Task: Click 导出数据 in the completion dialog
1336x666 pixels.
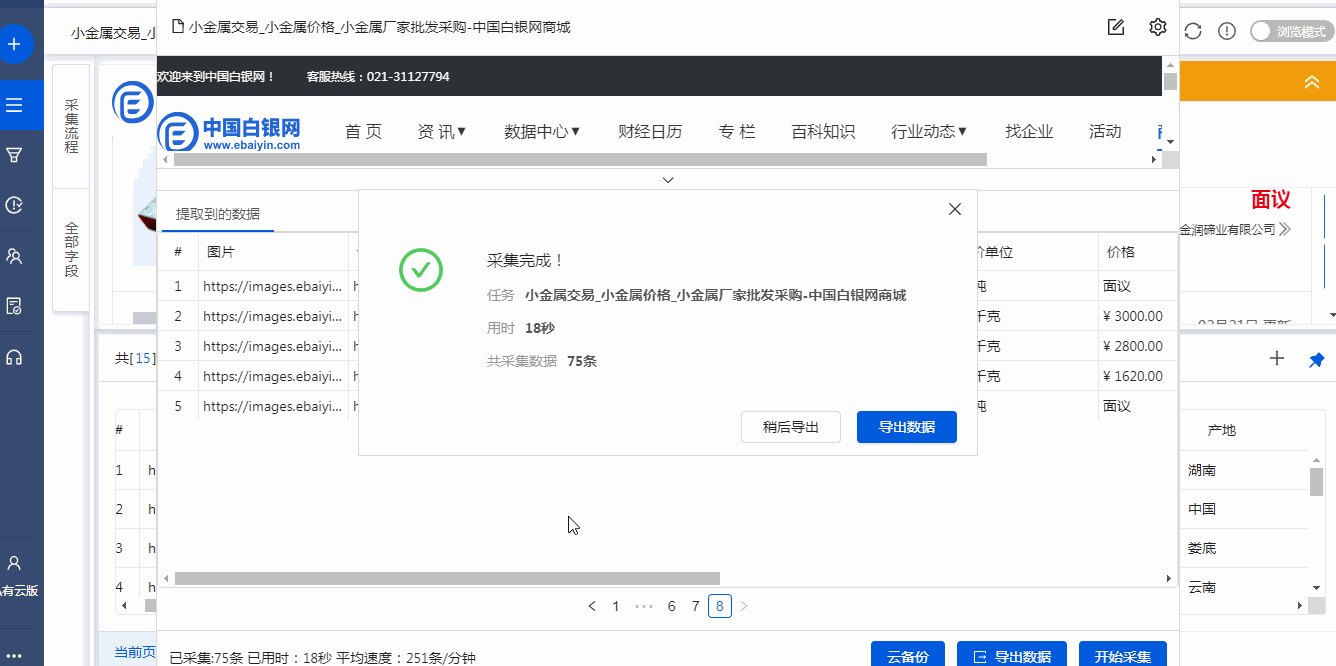Action: pyautogui.click(x=907, y=427)
